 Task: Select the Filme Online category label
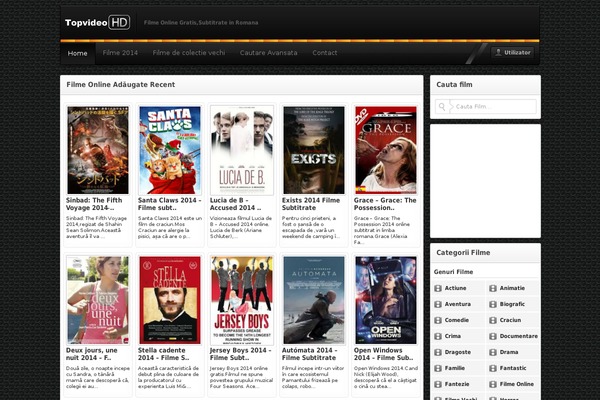(x=517, y=384)
